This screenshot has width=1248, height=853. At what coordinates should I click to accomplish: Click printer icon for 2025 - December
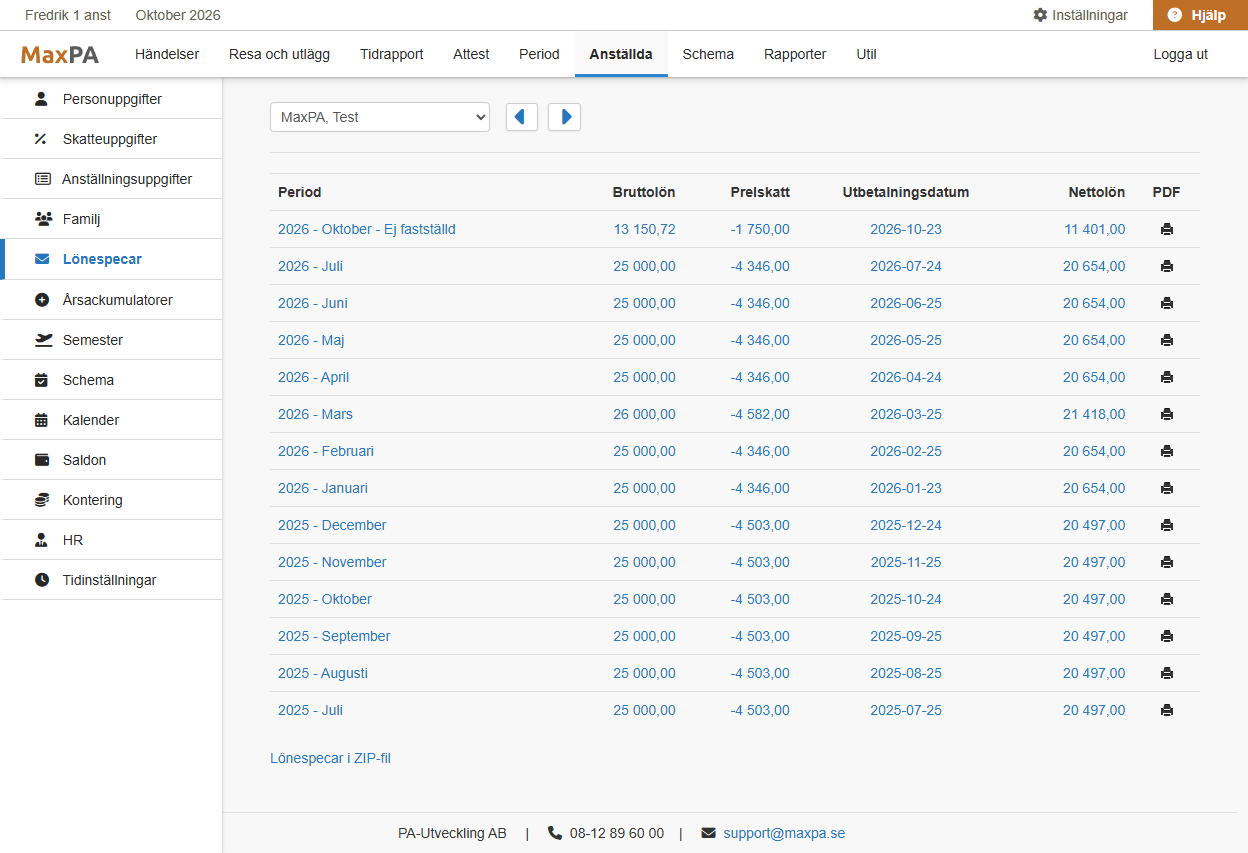click(1166, 525)
